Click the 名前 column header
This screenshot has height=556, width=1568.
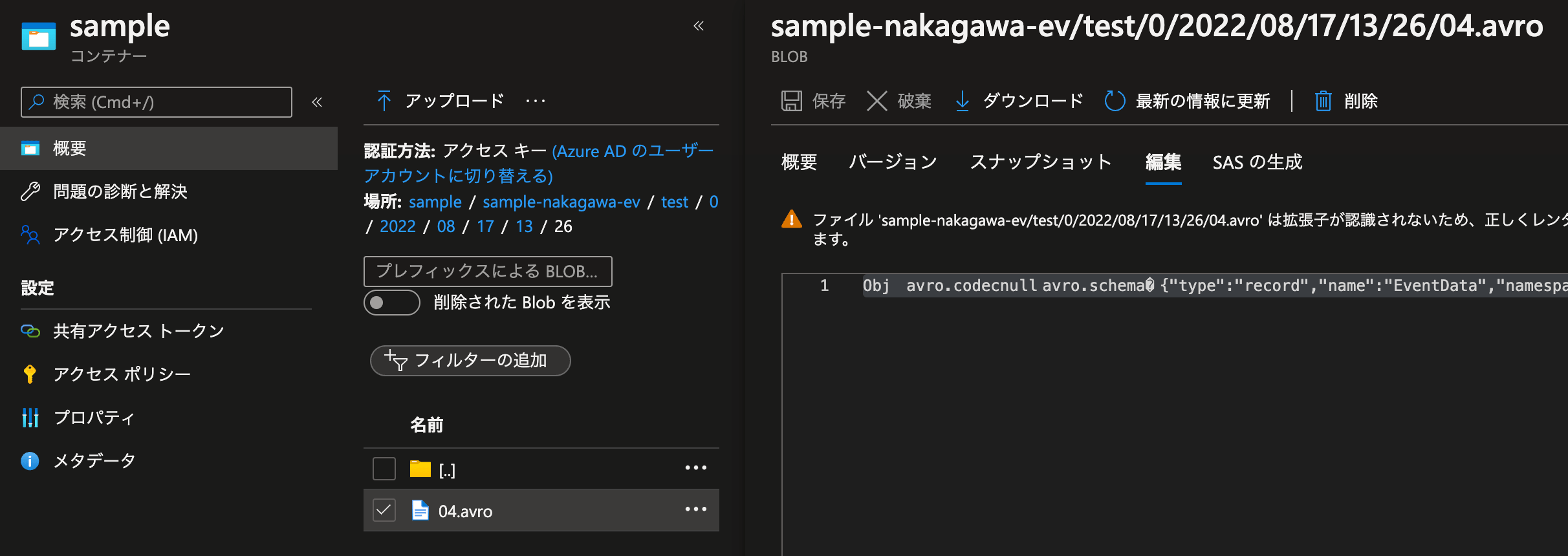(426, 425)
